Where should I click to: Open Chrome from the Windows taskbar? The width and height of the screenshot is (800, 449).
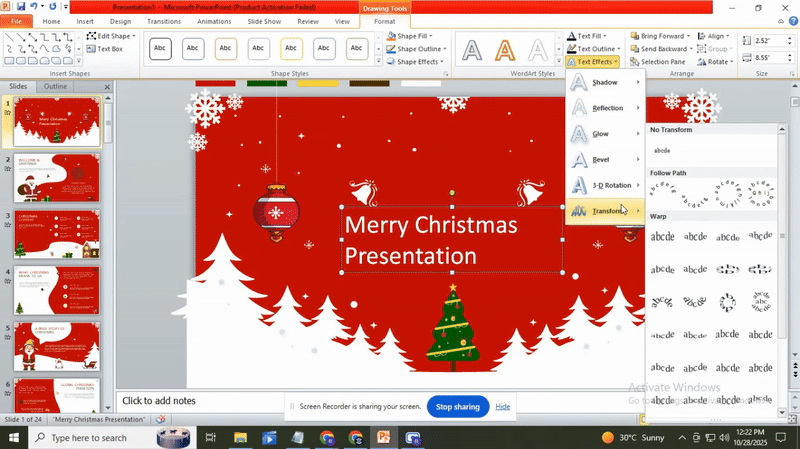[x=327, y=438]
